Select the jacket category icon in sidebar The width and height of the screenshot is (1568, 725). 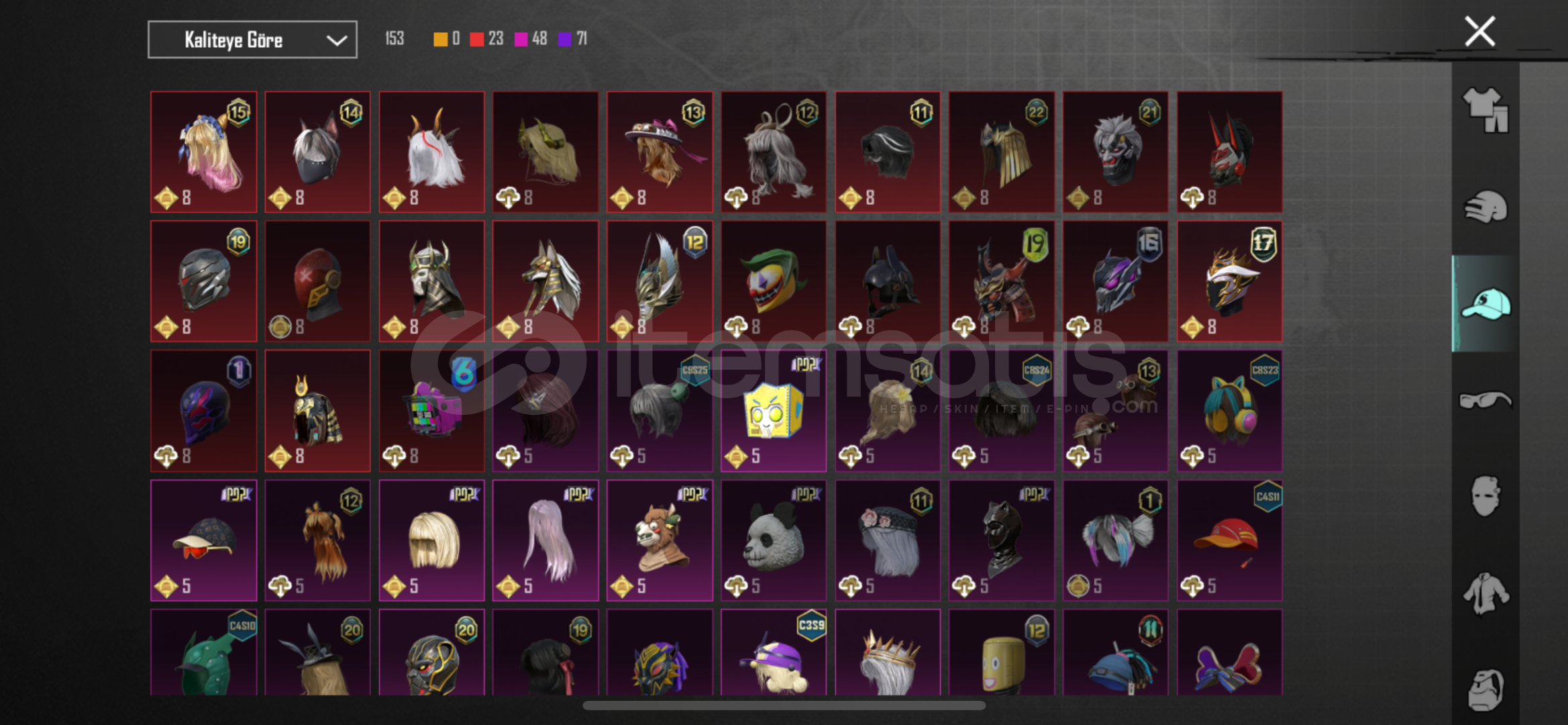tap(1485, 593)
